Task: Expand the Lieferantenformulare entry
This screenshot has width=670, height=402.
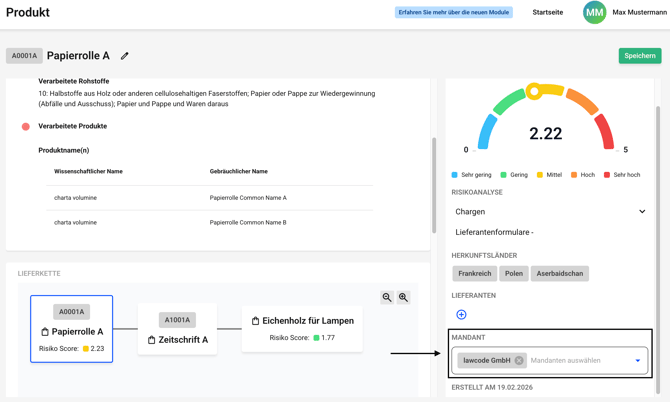Action: (494, 232)
